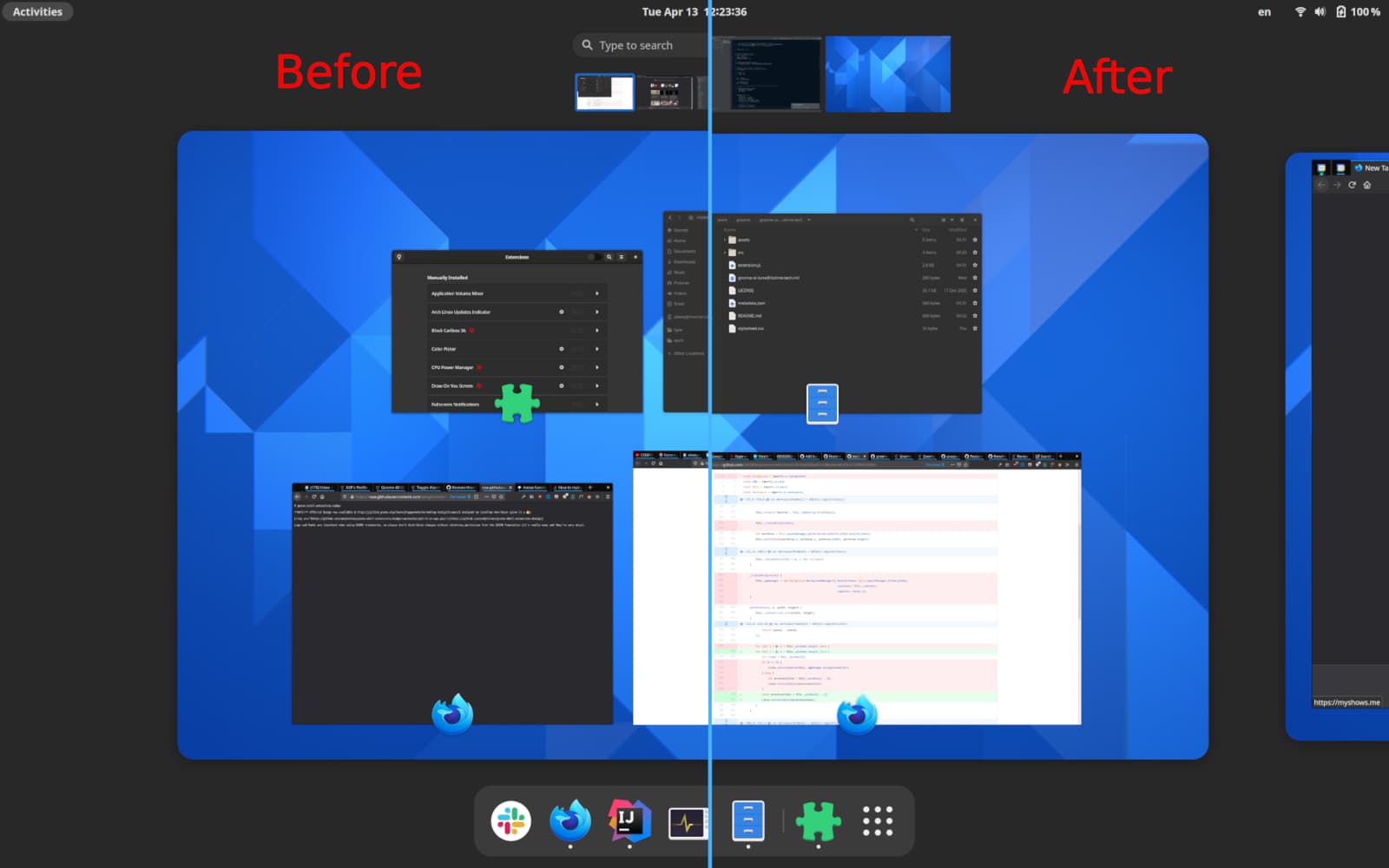Show all applications grid
The height and width of the screenshot is (868, 1389).
[x=877, y=820]
